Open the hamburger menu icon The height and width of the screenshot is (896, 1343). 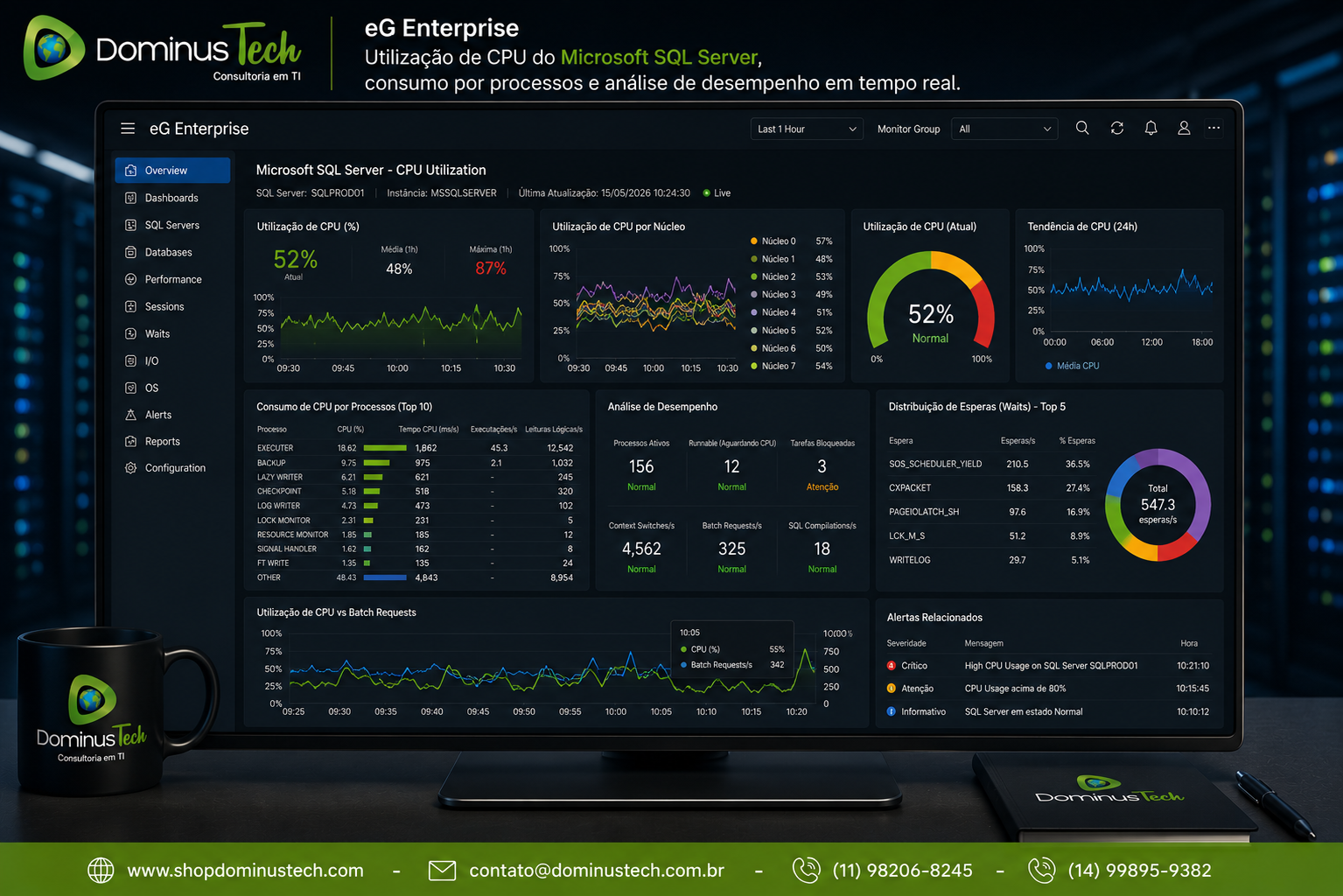click(128, 129)
